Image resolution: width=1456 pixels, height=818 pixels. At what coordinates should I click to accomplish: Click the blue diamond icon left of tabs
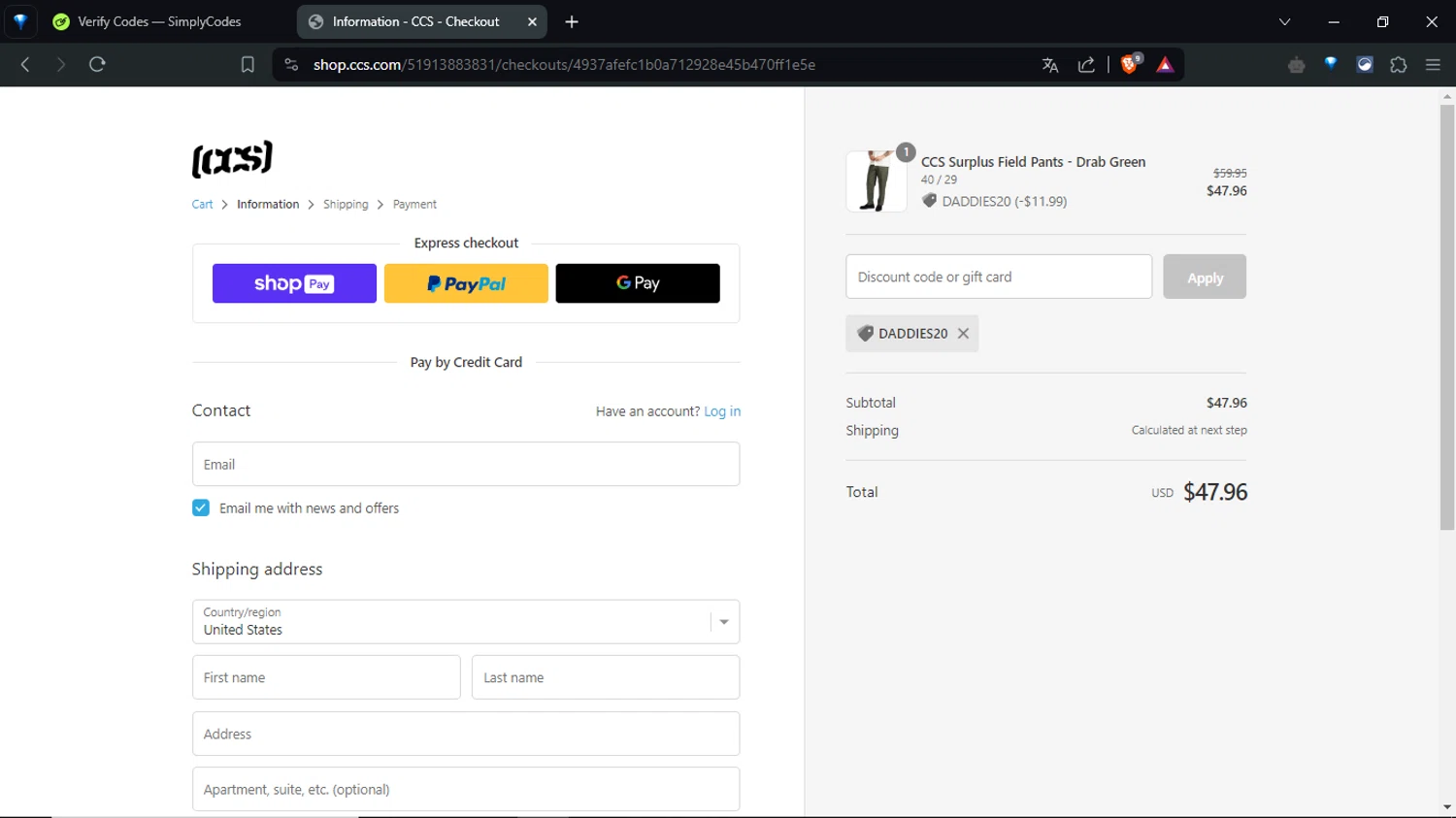20,21
